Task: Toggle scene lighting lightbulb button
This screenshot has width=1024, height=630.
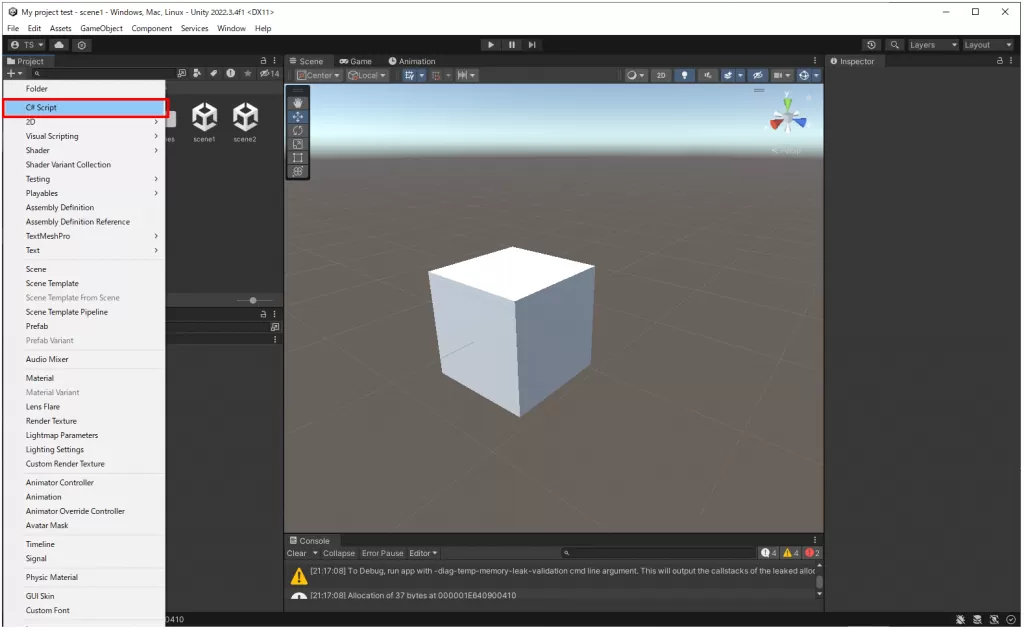Action: [x=685, y=75]
